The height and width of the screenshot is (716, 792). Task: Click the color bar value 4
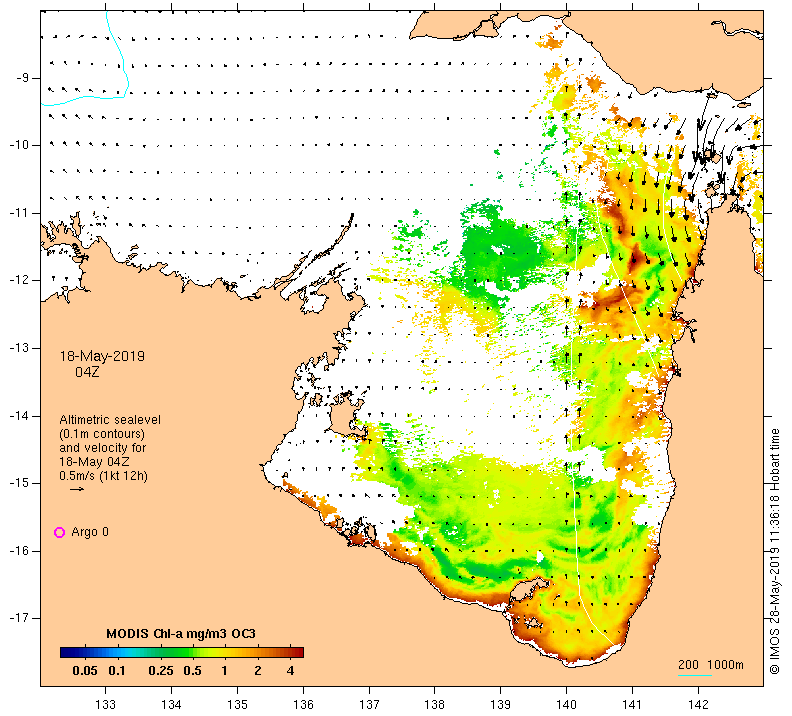click(290, 671)
